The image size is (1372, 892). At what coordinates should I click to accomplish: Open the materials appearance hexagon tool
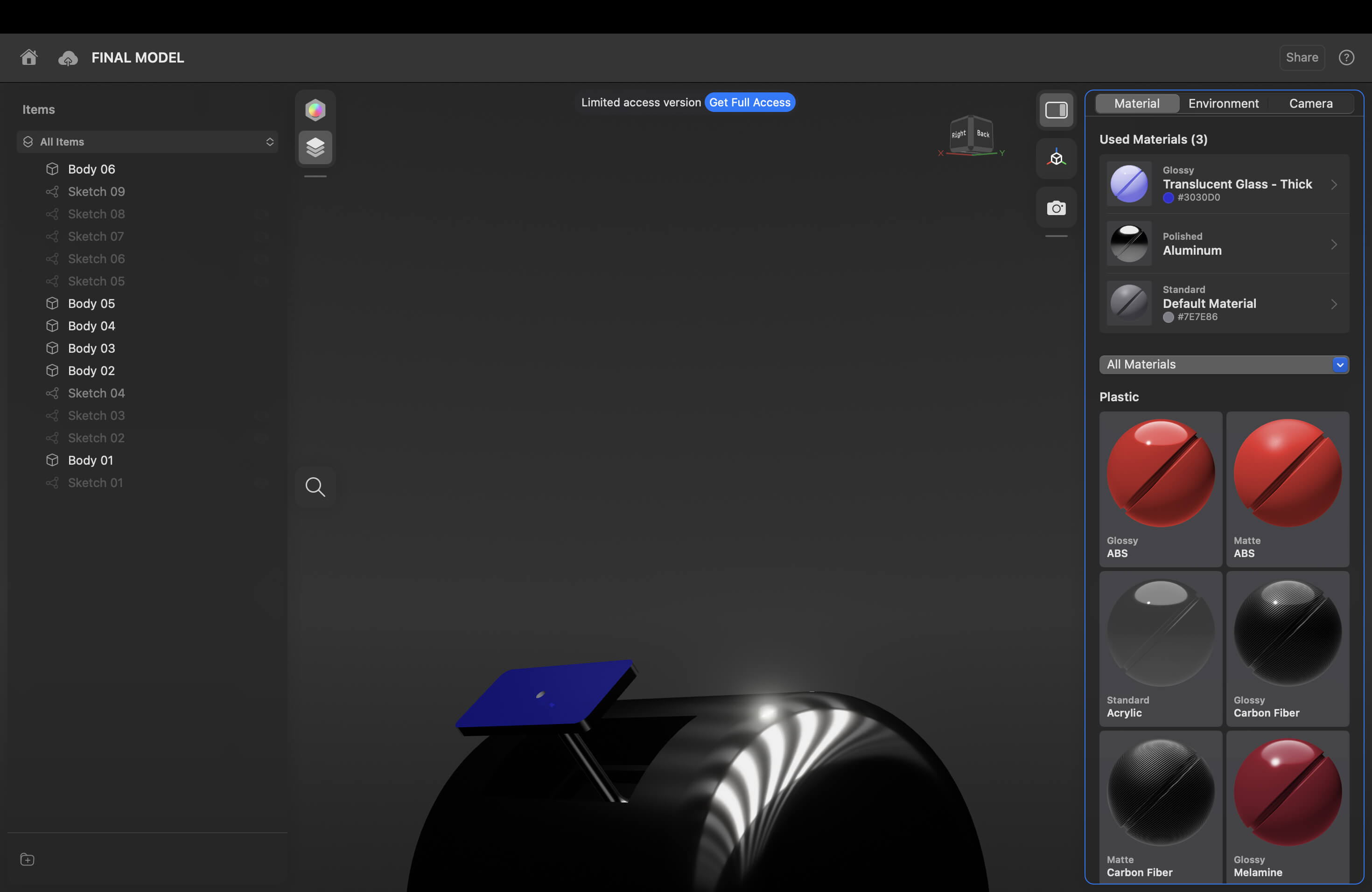[x=315, y=110]
